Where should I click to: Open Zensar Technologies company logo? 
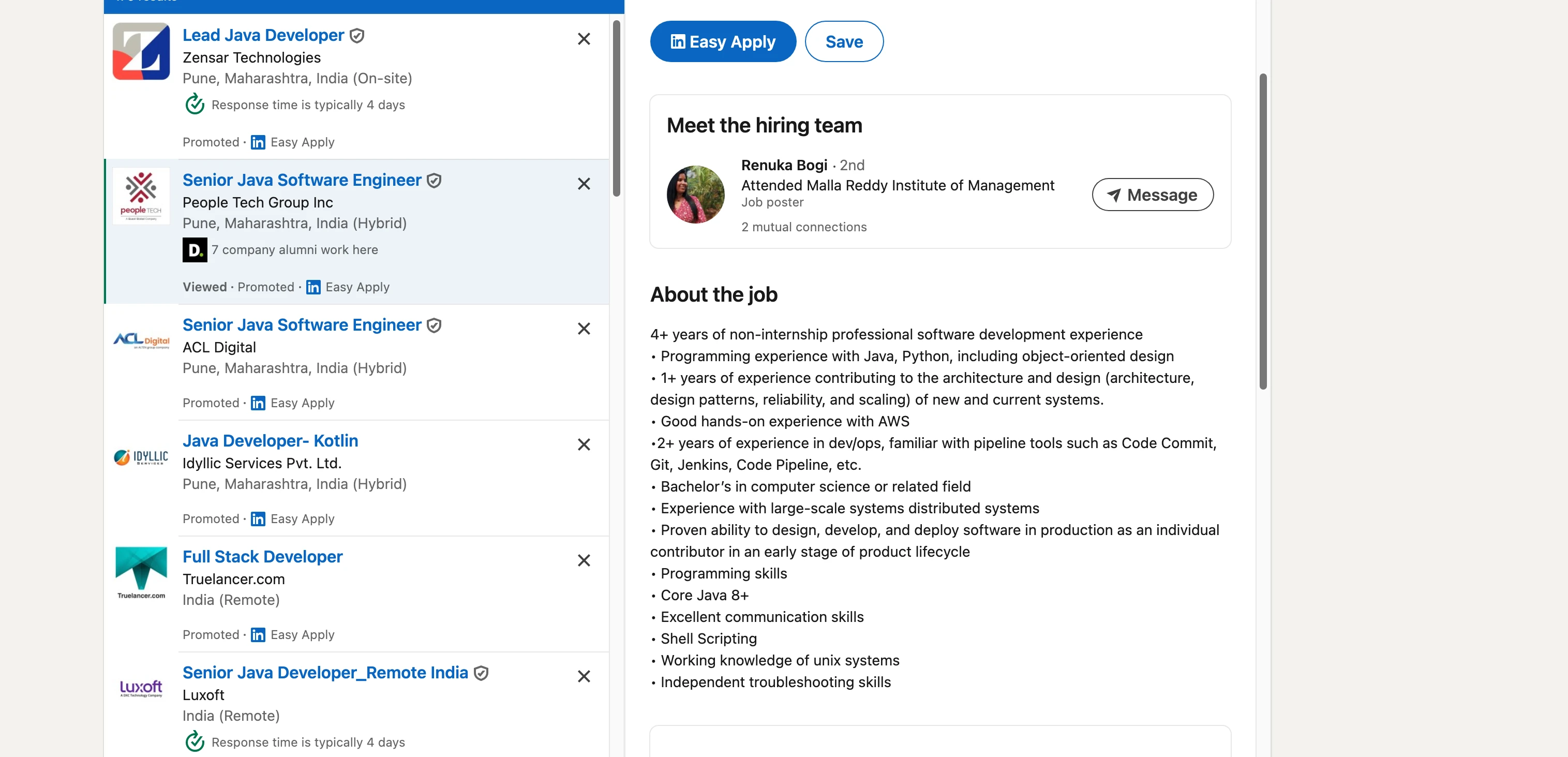141,51
